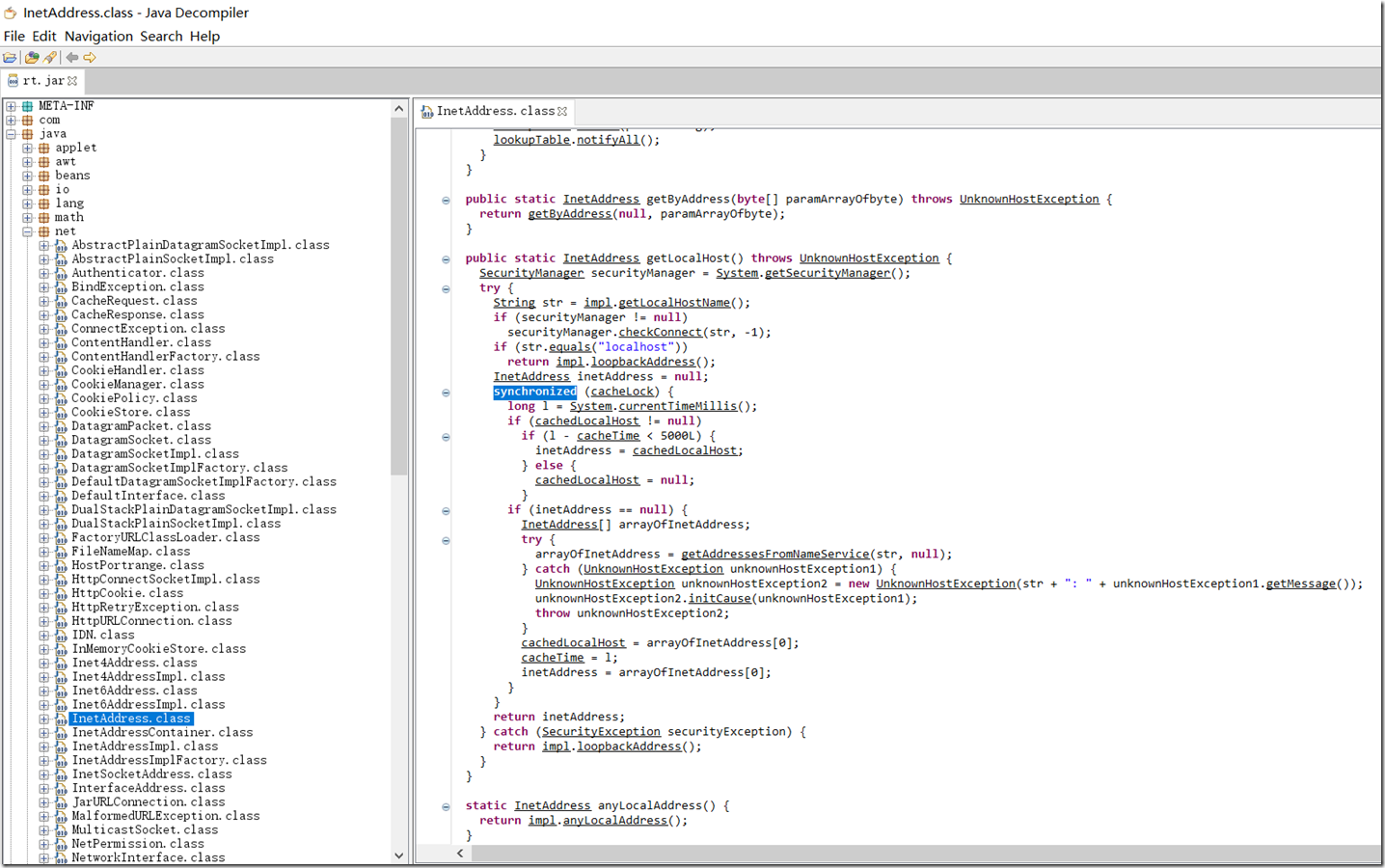Select HttpURLConnection.class in the tree
The width and height of the screenshot is (1385, 868).
(151, 622)
